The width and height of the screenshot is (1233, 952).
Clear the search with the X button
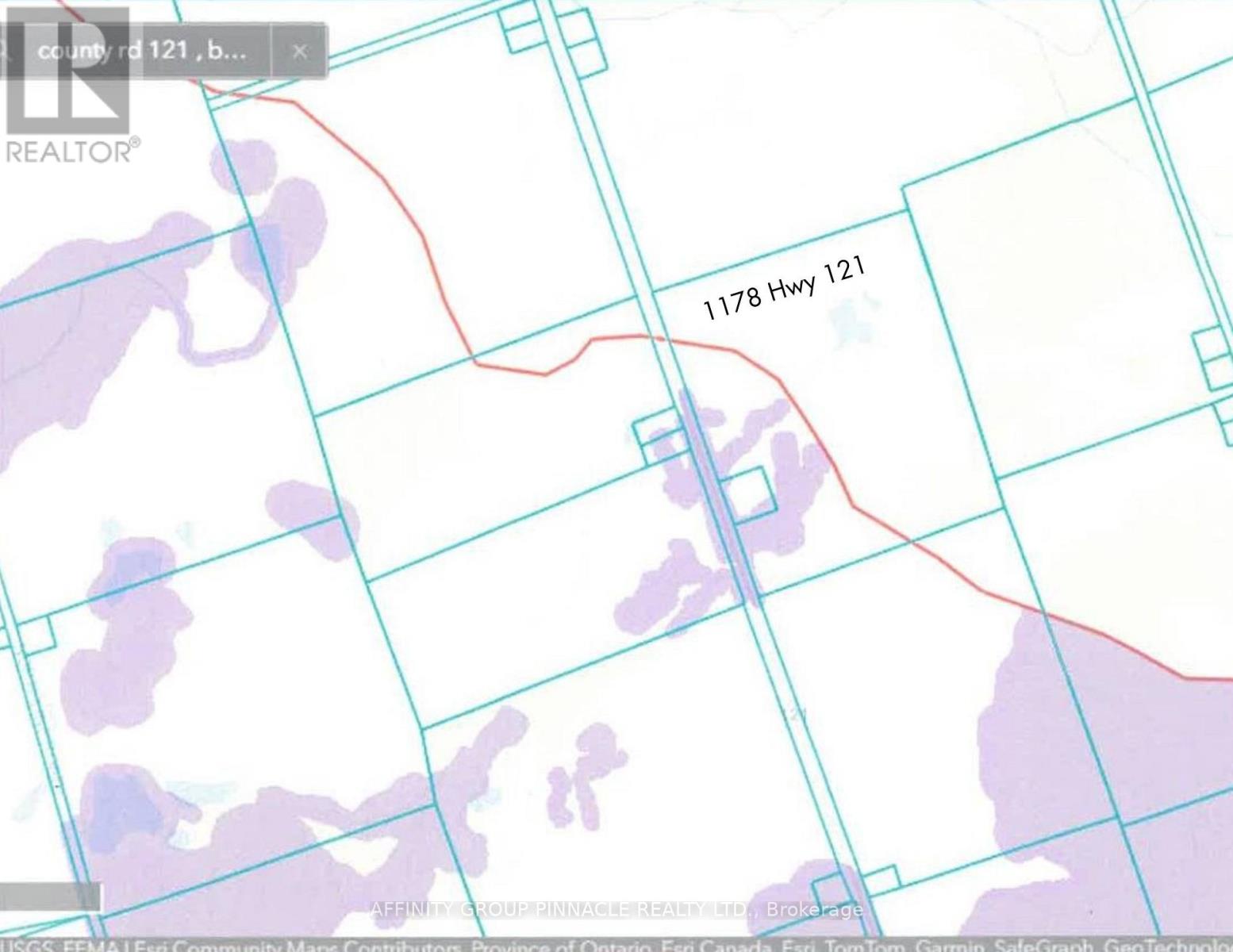(299, 52)
